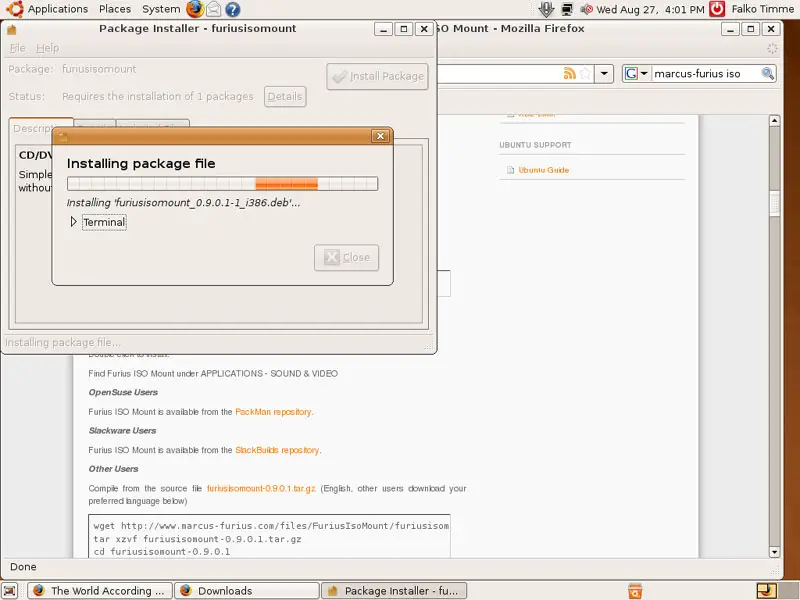Click the orange workspace switcher icon
Image resolution: width=800 pixels, height=600 pixels.
pyautogui.click(x=766, y=591)
